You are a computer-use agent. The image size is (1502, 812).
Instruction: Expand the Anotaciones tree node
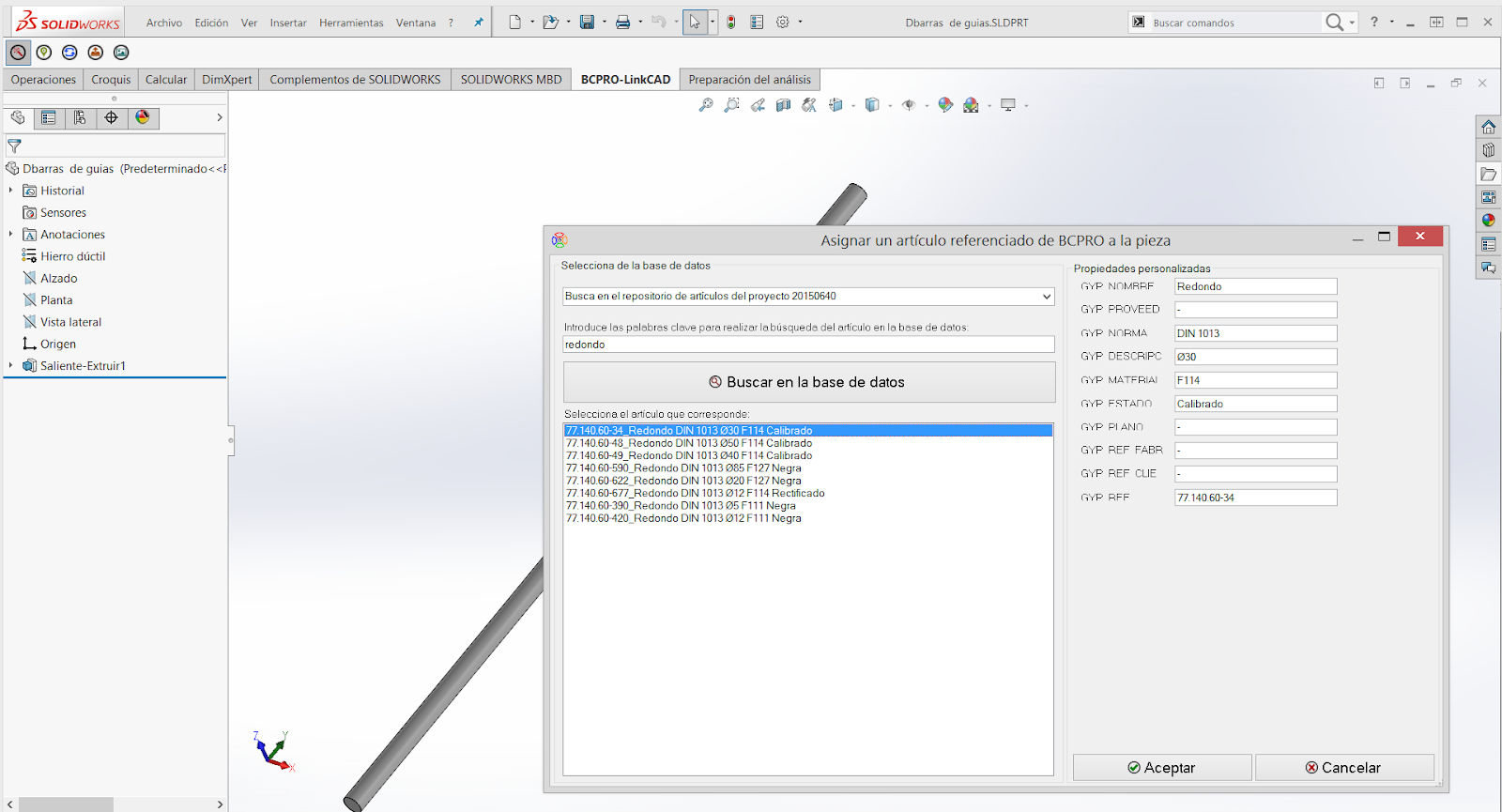click(x=11, y=235)
